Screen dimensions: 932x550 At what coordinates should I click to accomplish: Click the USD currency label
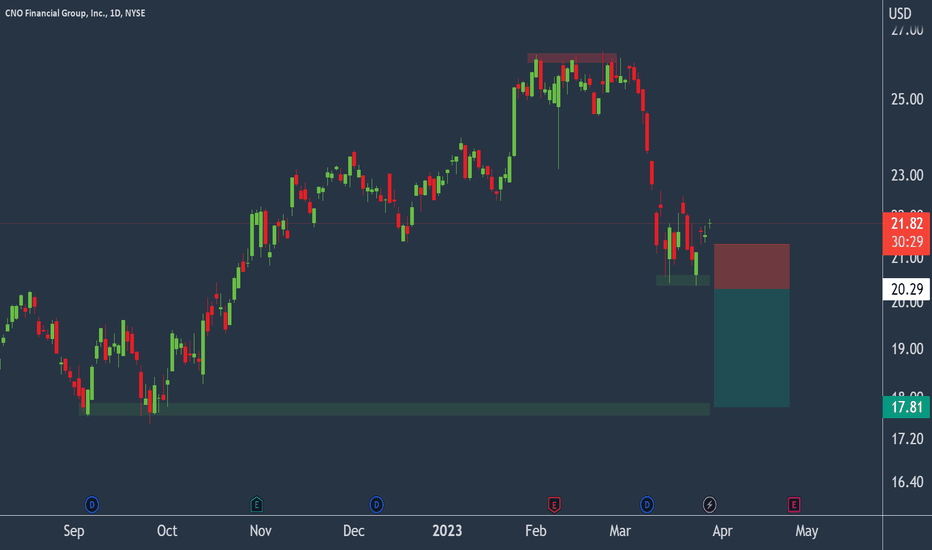click(x=900, y=14)
